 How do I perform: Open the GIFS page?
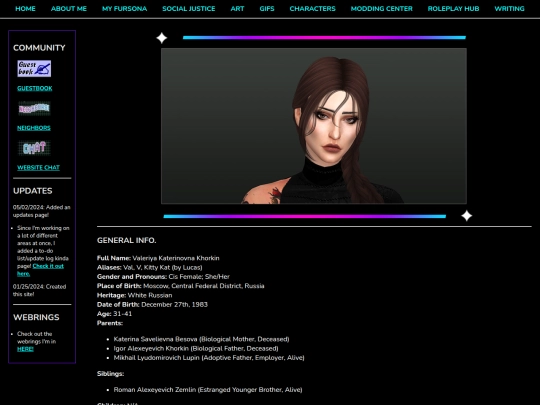pos(267,9)
